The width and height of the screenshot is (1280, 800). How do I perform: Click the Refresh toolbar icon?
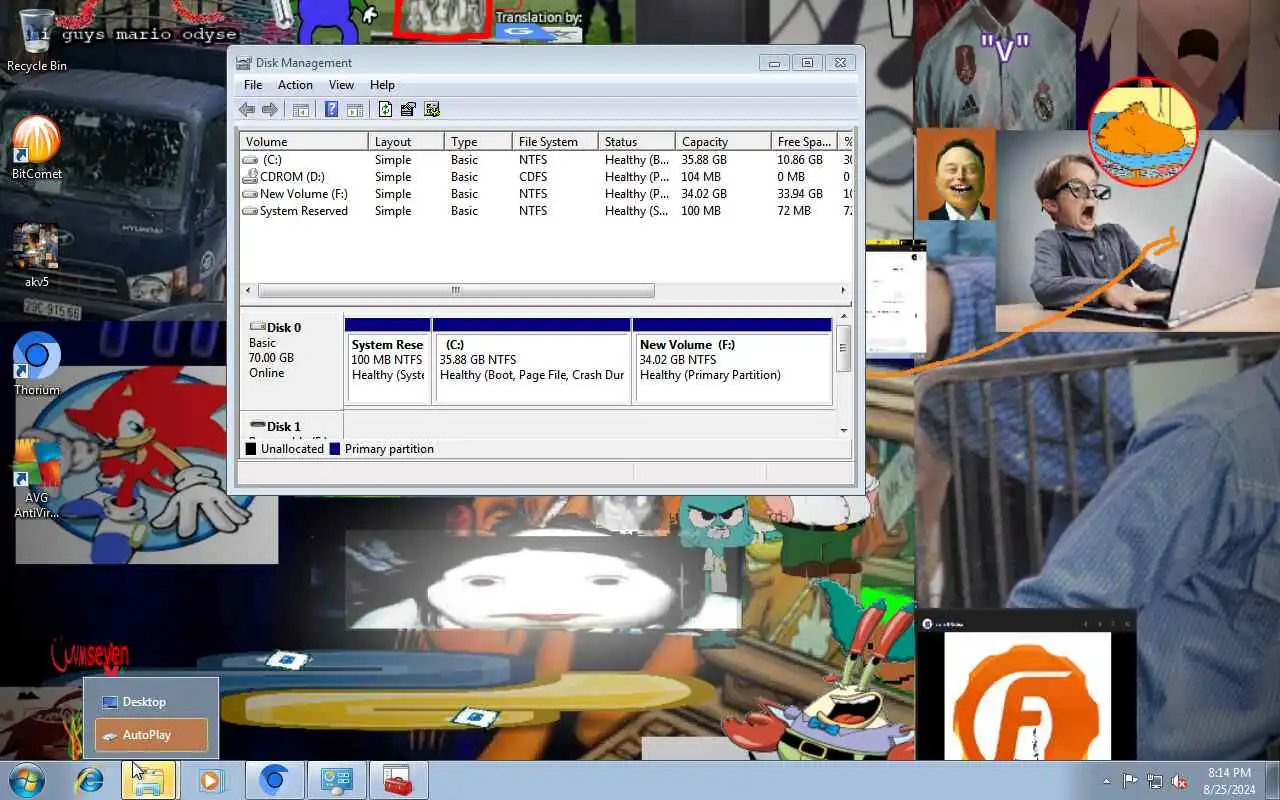(x=385, y=110)
